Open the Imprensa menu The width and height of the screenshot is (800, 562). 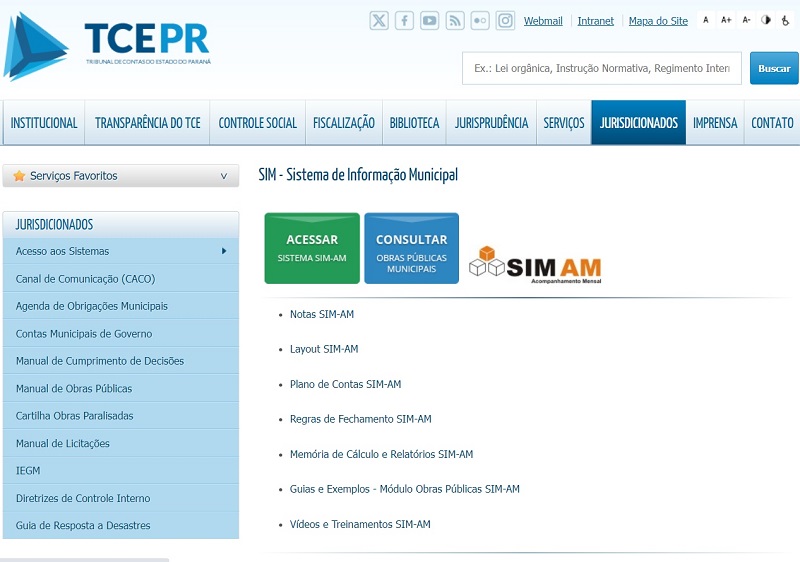(x=715, y=123)
